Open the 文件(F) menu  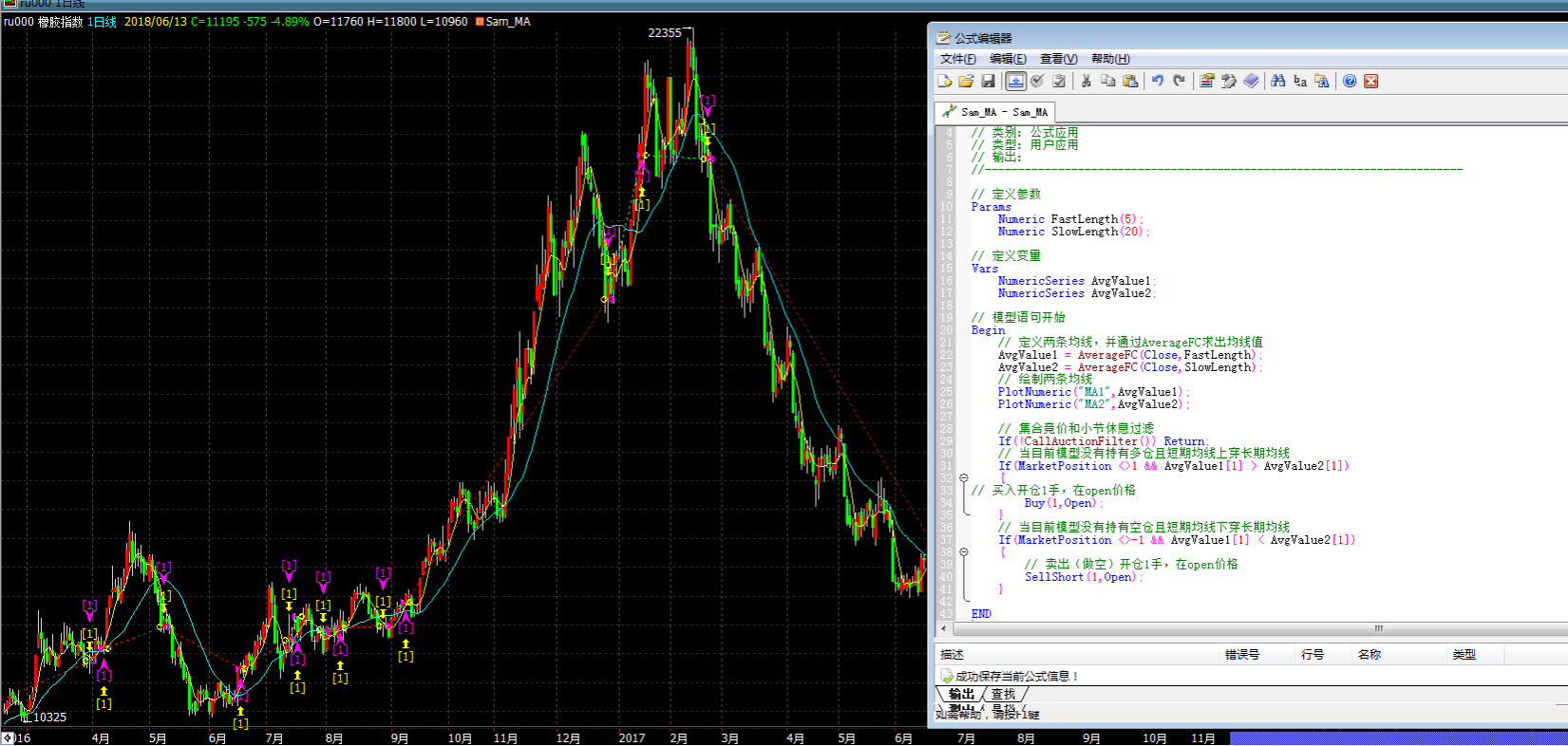[x=957, y=59]
